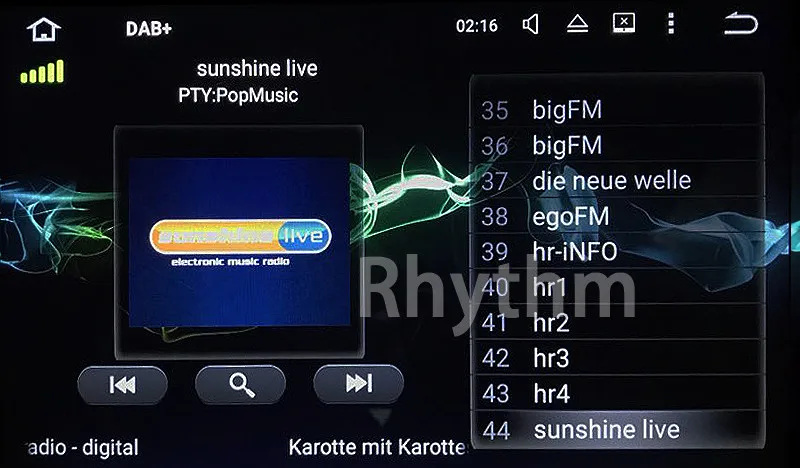Tap the 02:16 clock display
The width and height of the screenshot is (800, 468).
(x=477, y=26)
